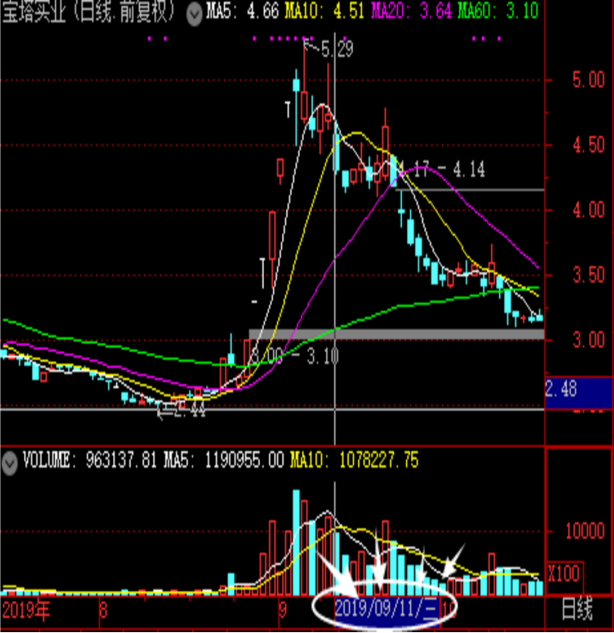Click the 8 month marker on time axis
The image size is (614, 633).
point(103,610)
